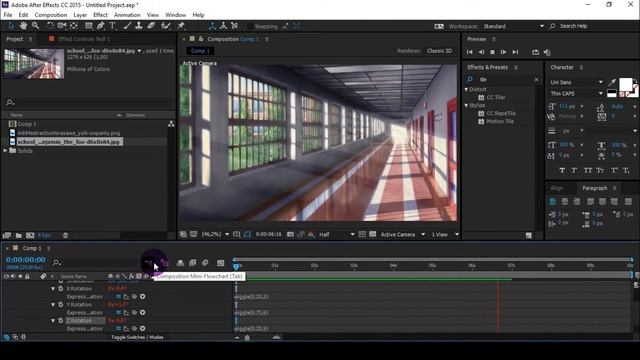The width and height of the screenshot is (640, 360).
Task: Toggle Z Rotation expression enable switch
Action: click(118, 328)
